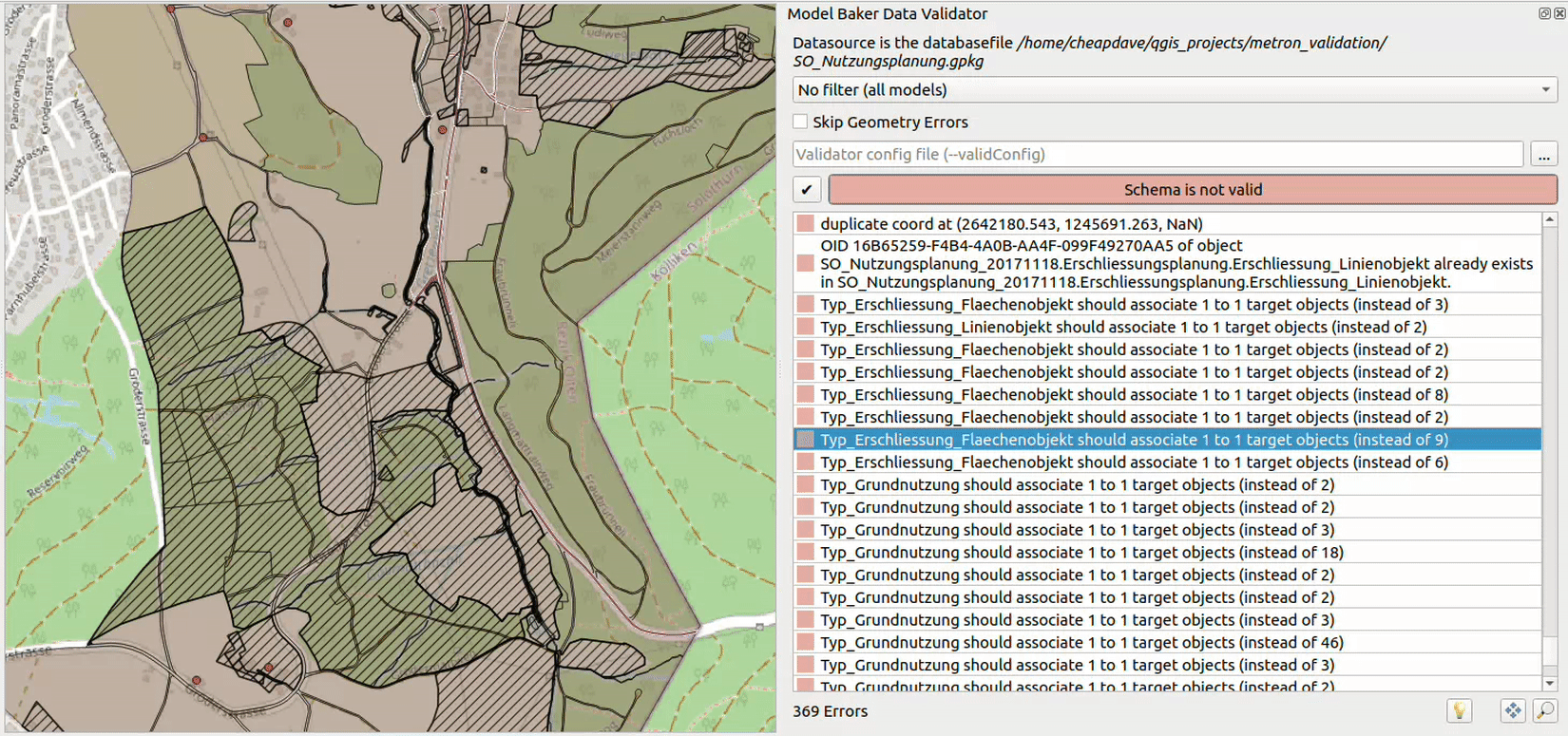
Task: Click the checkmark run-validation button
Action: click(x=807, y=189)
